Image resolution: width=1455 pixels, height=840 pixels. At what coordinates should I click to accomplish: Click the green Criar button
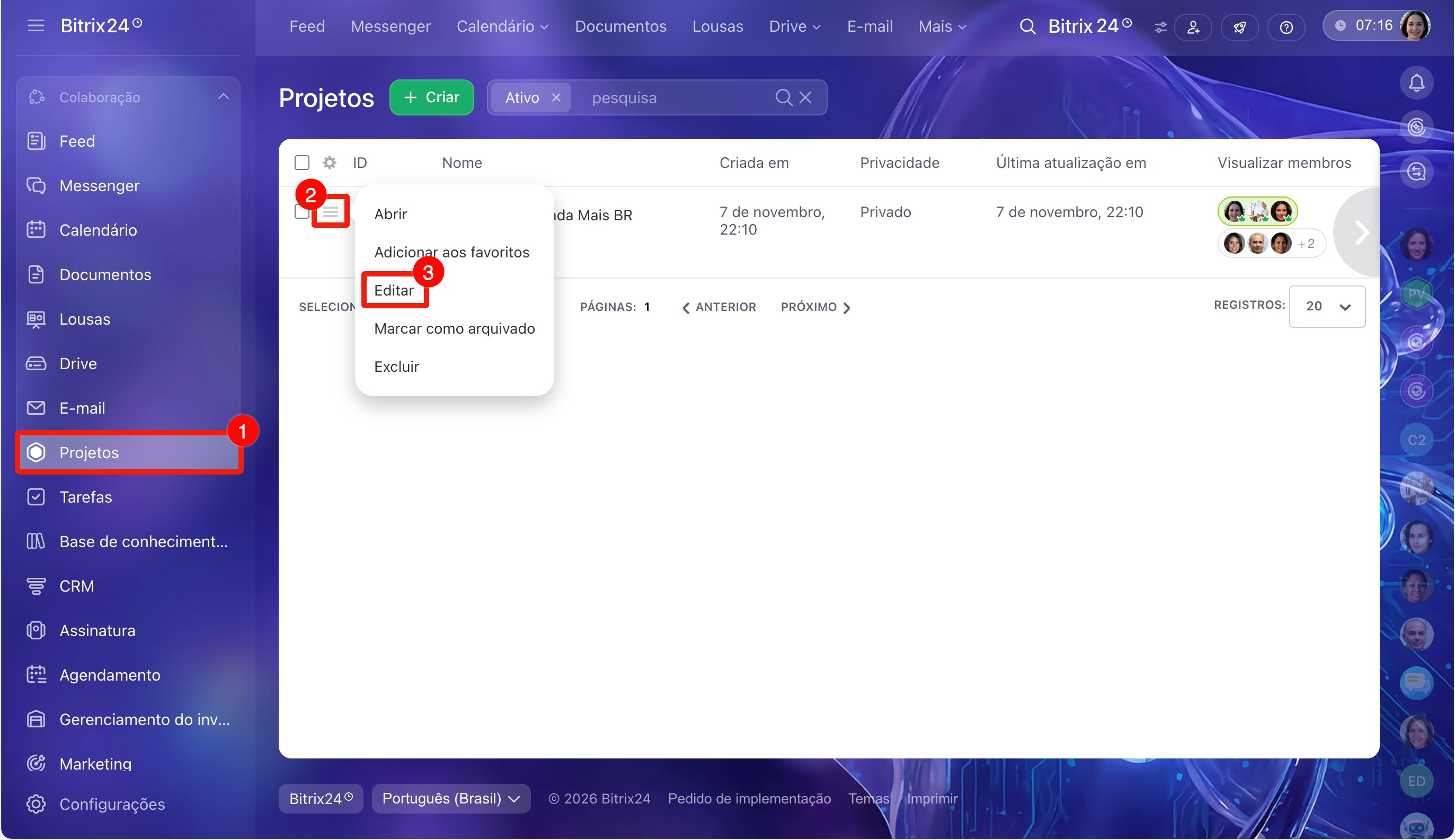[431, 97]
